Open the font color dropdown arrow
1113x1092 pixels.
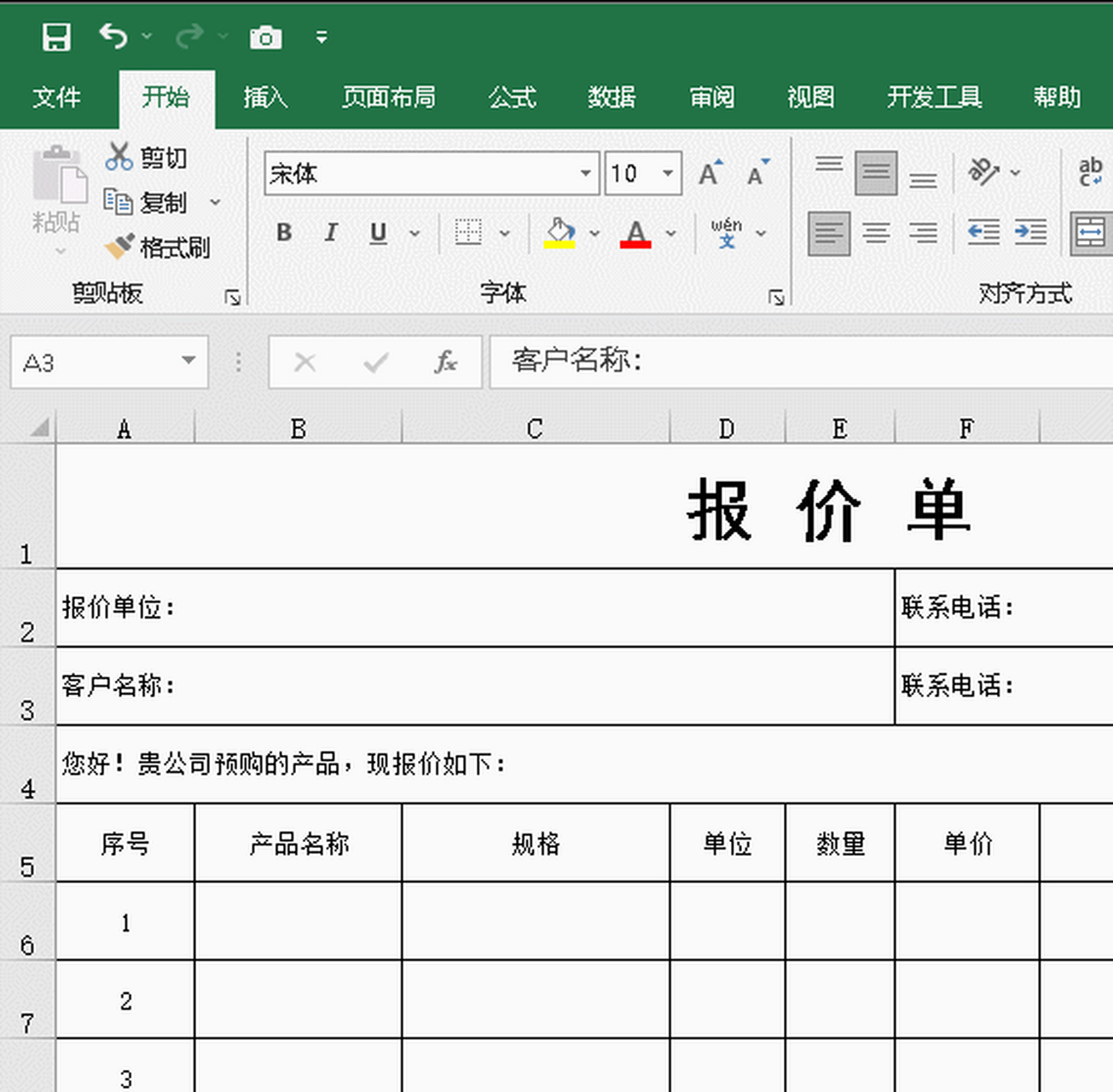[x=671, y=233]
